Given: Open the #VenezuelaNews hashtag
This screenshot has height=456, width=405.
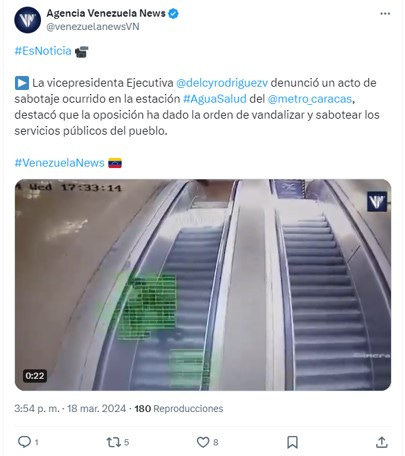Looking at the screenshot, I should click(x=59, y=163).
